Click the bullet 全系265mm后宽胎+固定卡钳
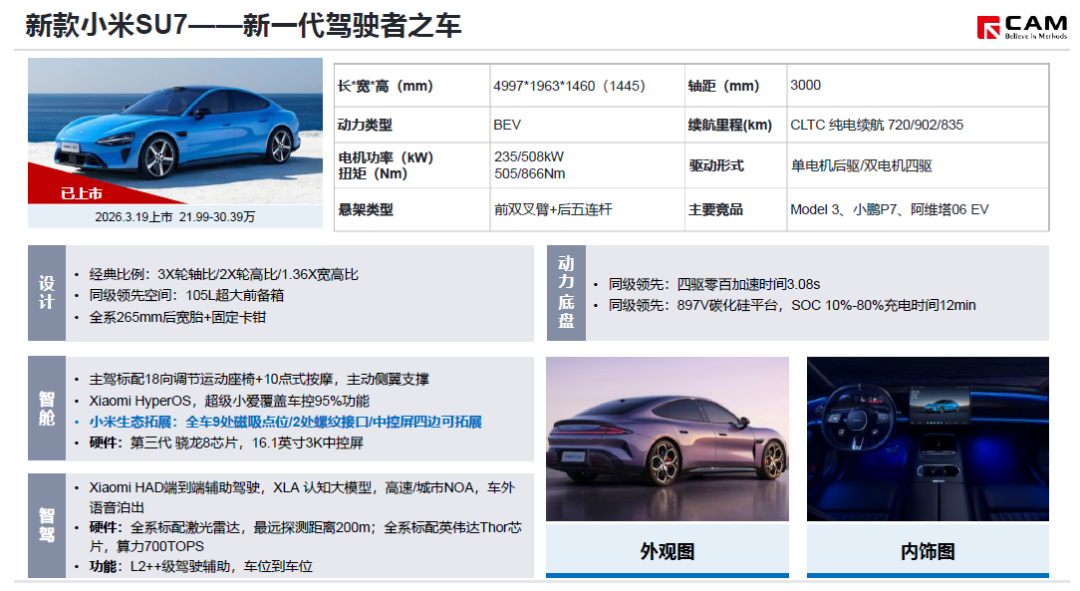Screen dimensions: 1080x591 (177, 318)
